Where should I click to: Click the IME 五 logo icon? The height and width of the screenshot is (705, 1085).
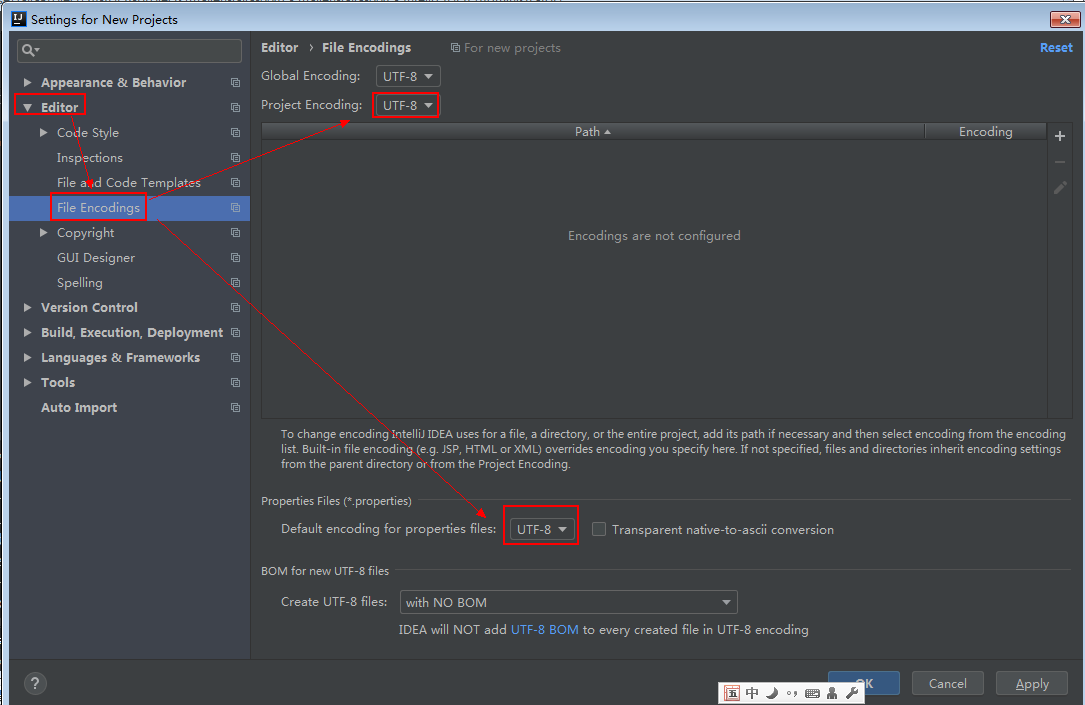pos(732,693)
